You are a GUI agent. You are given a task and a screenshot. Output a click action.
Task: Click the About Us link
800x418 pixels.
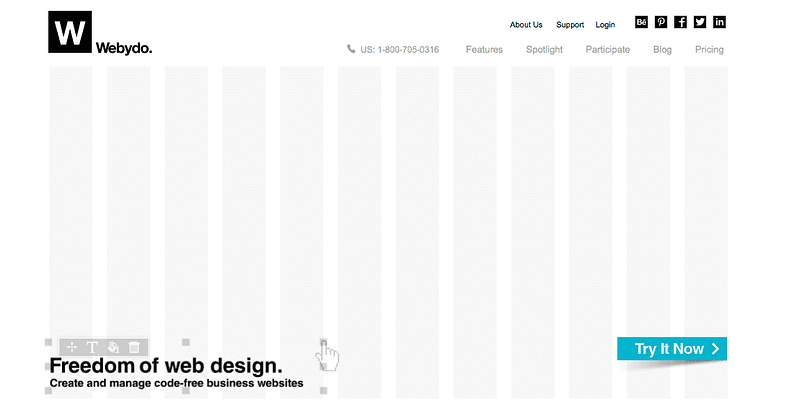(x=526, y=24)
